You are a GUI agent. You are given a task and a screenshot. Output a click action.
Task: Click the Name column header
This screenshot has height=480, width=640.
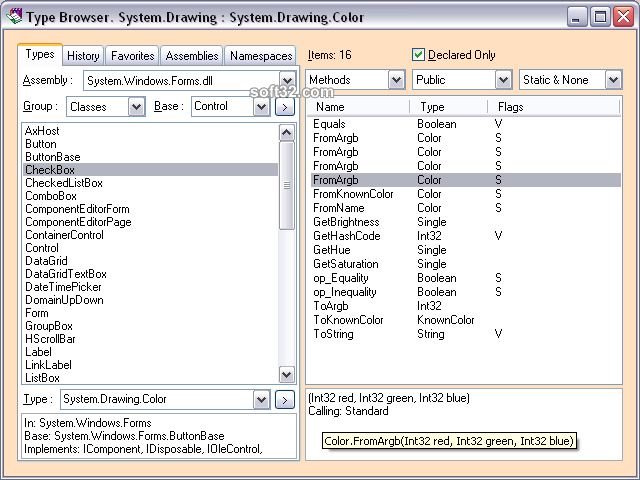pyautogui.click(x=358, y=107)
